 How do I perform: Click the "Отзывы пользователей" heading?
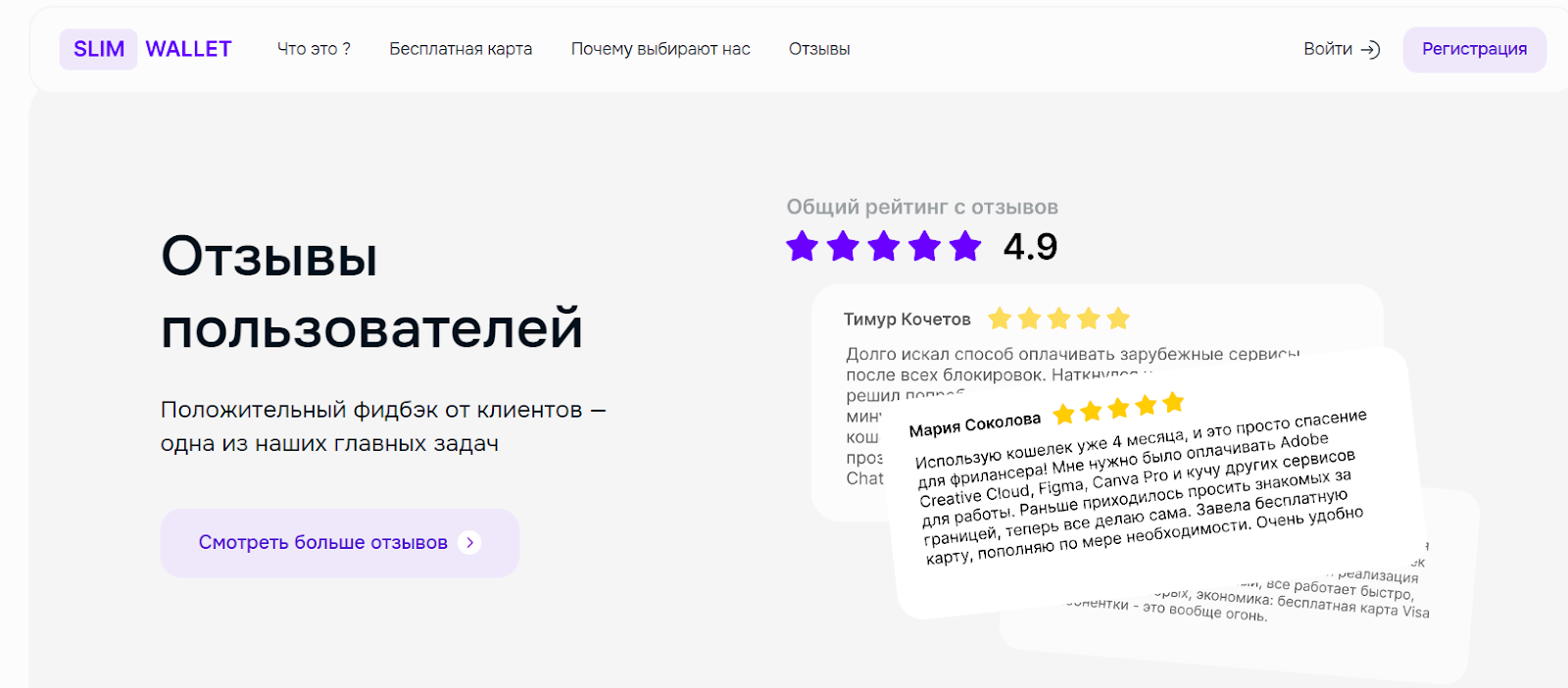(x=371, y=292)
